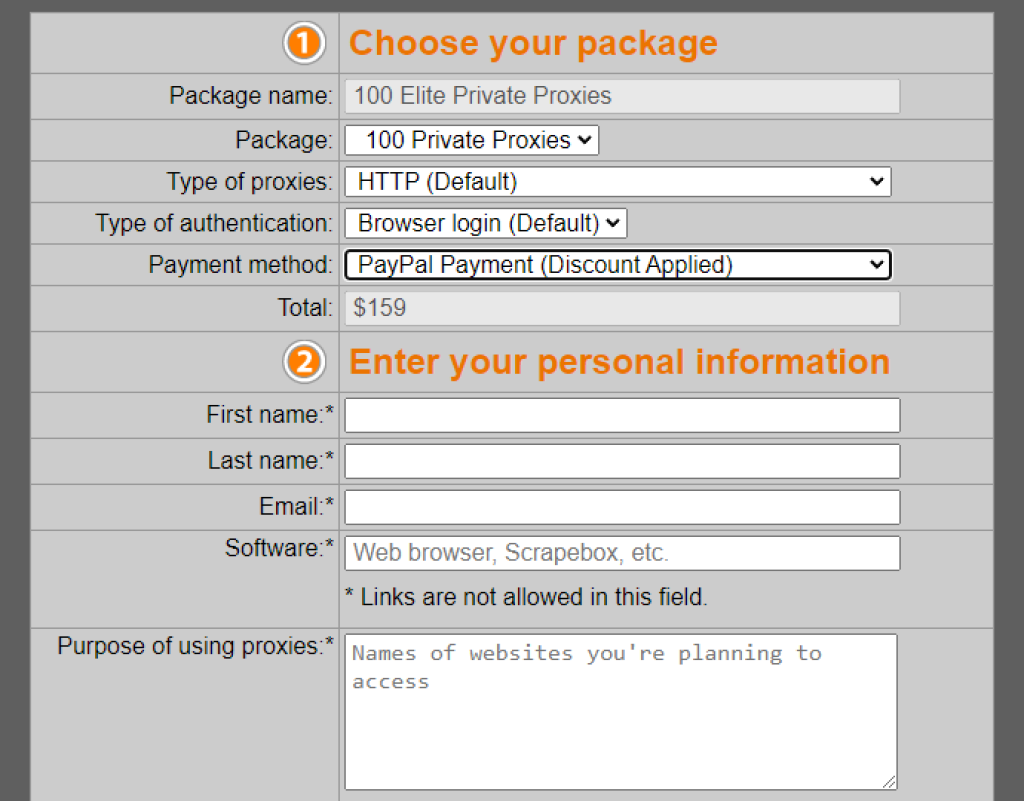Expand the HTTP (Default) proxy type dropdown
Viewport: 1024px width, 801px height.
click(x=617, y=182)
